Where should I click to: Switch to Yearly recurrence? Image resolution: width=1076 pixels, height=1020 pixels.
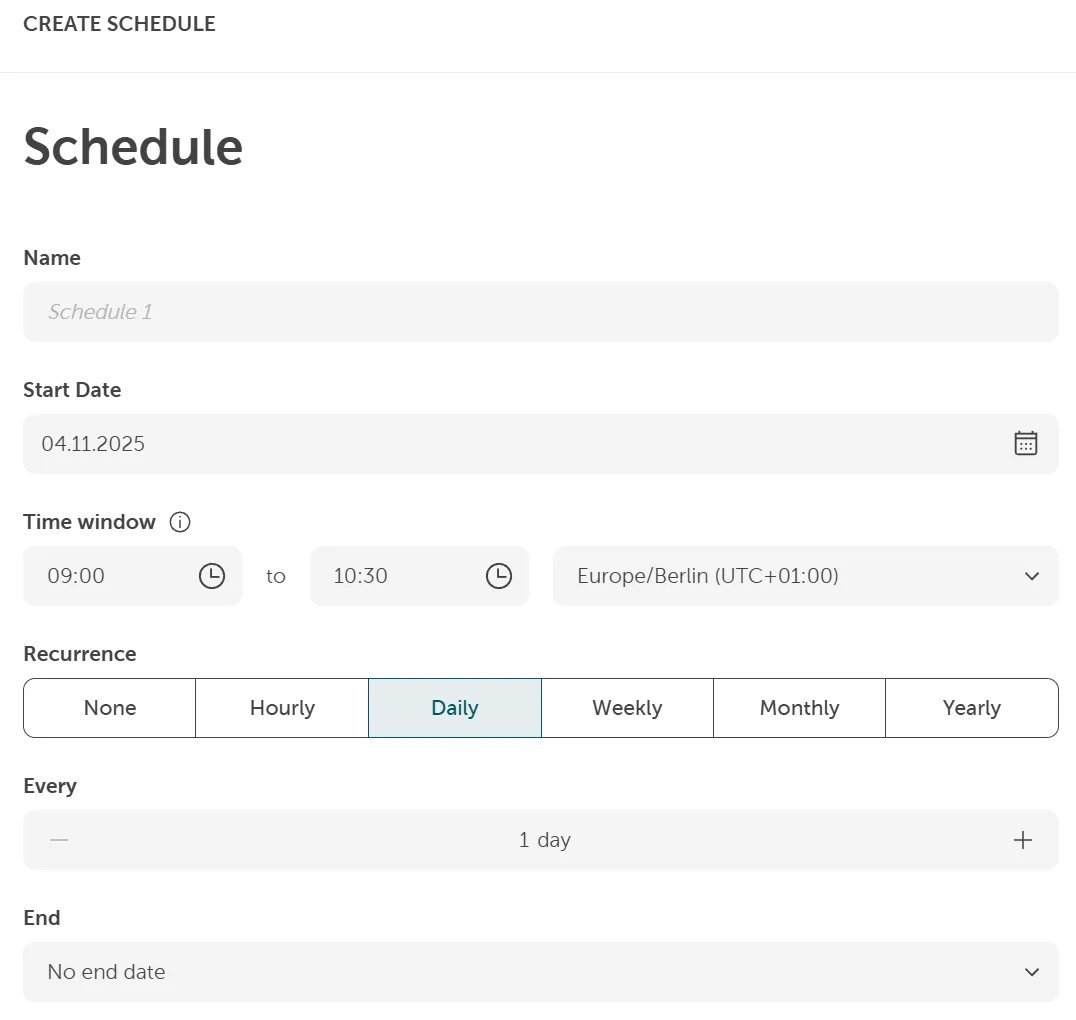(971, 707)
